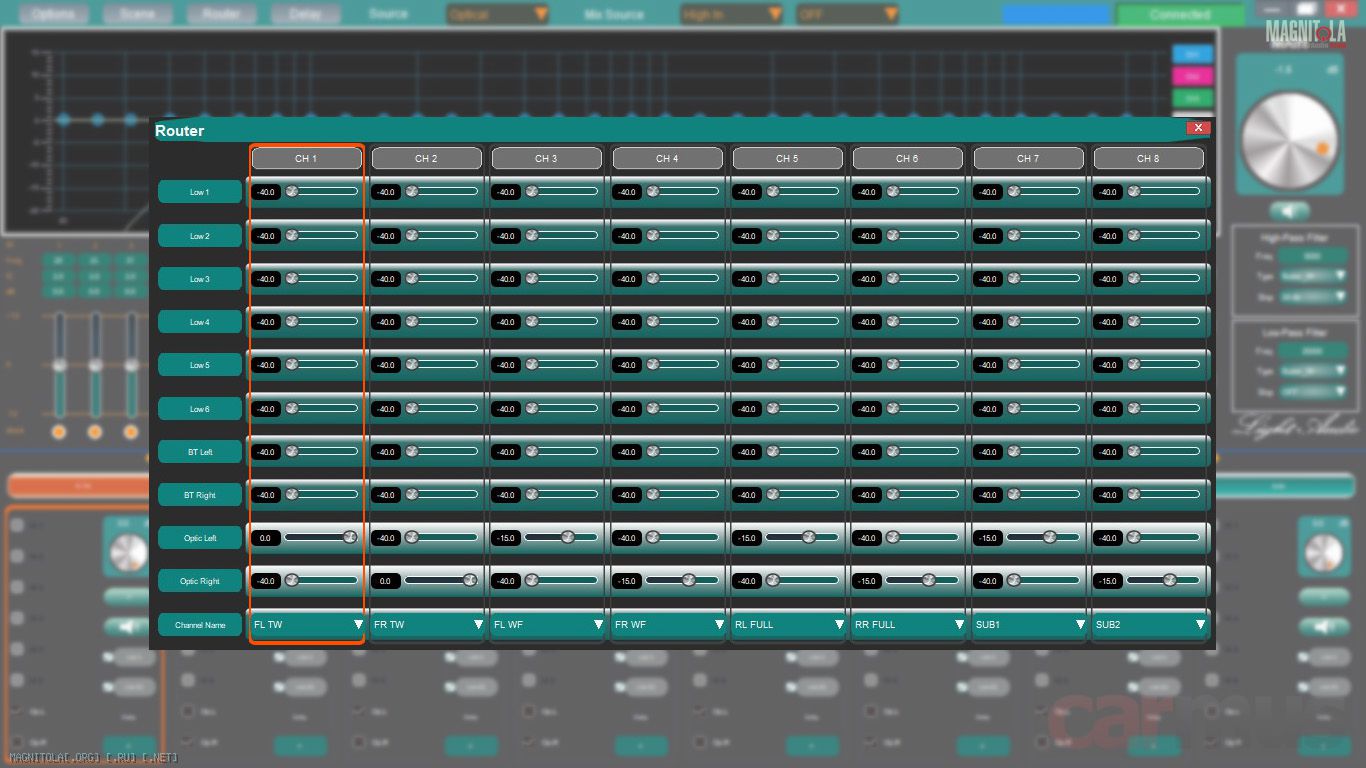
Task: Click the BT Left row label
Action: click(200, 452)
